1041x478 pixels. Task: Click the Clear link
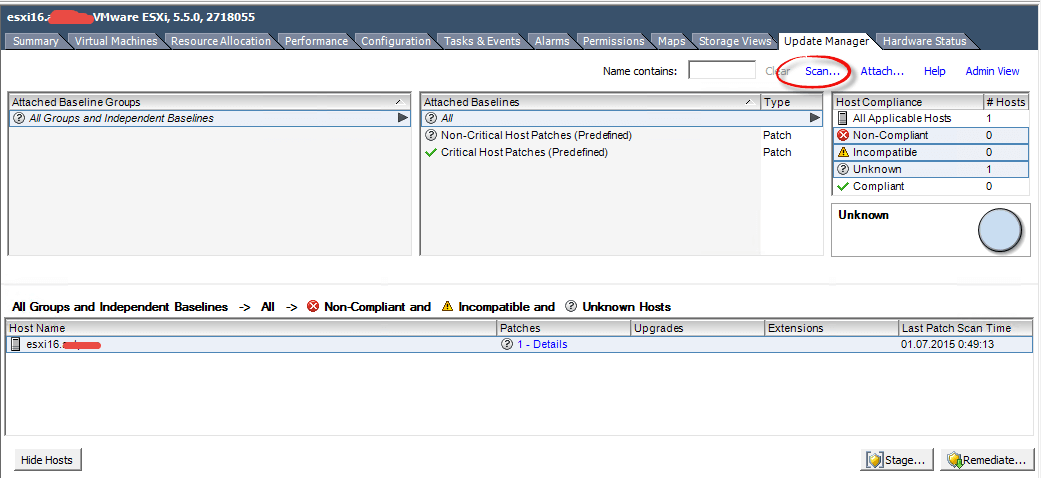click(x=777, y=71)
